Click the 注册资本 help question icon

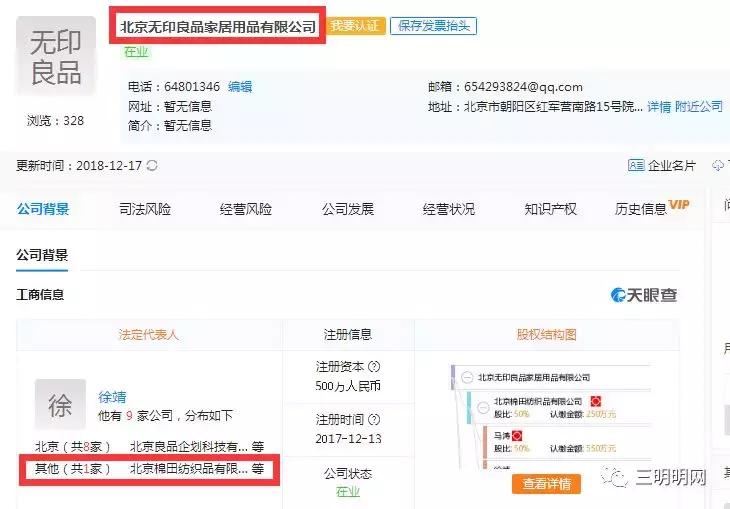(374, 366)
